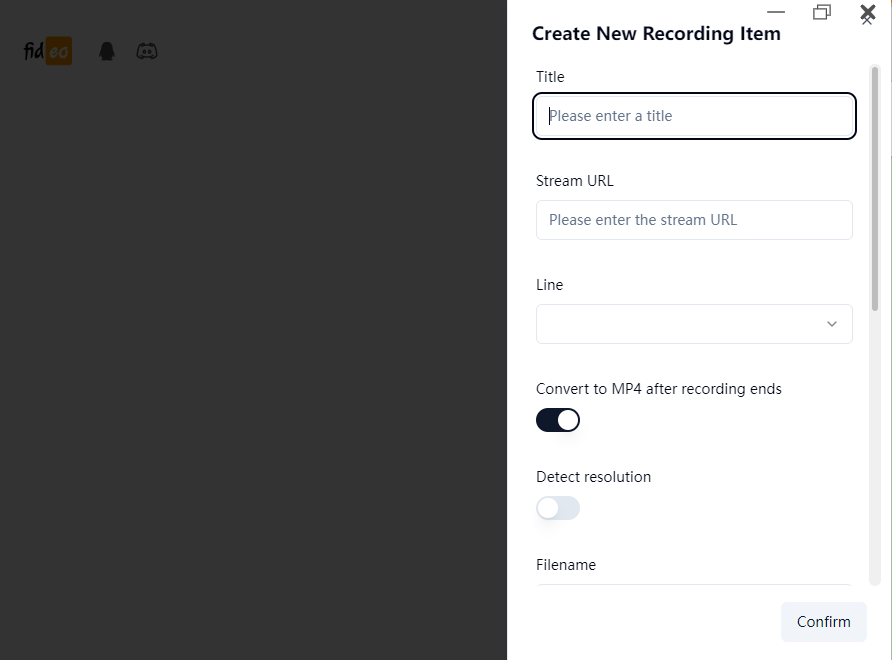Click the Create New Recording Item heading
Viewport: 892px width, 660px height.
coord(656,34)
